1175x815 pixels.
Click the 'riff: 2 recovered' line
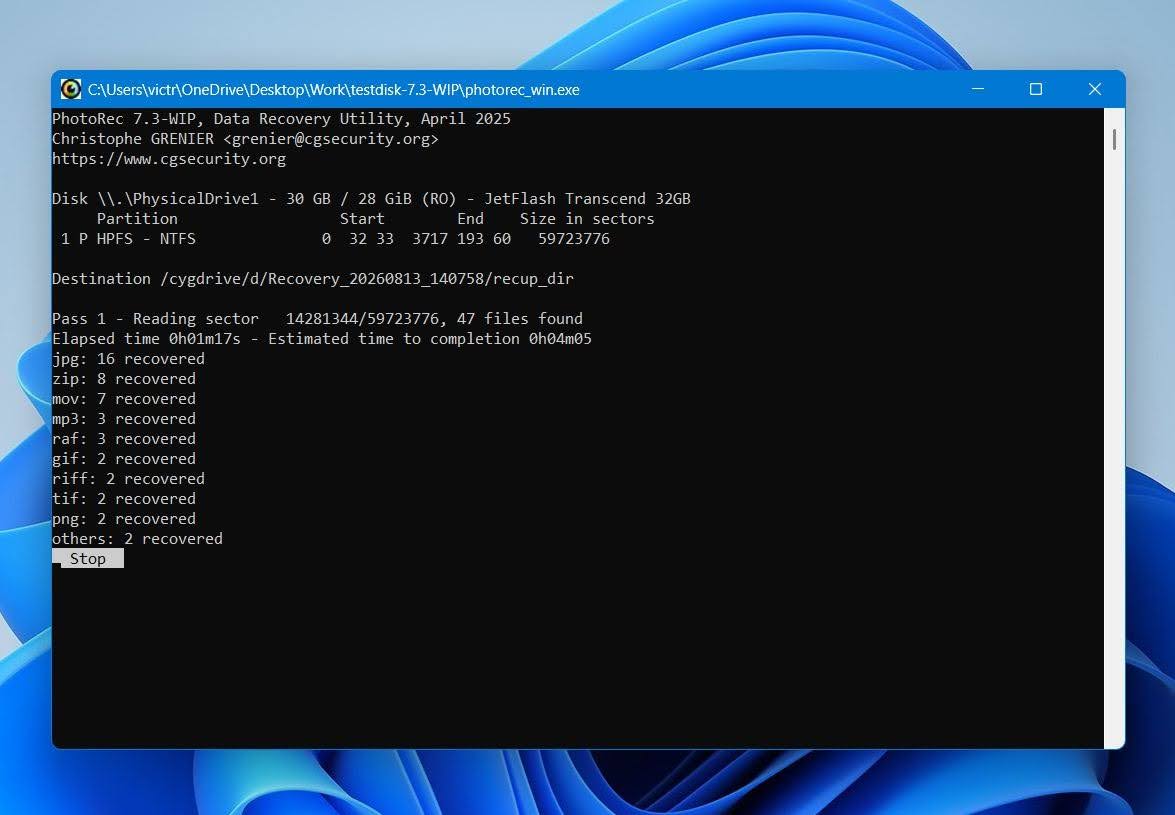coord(128,479)
